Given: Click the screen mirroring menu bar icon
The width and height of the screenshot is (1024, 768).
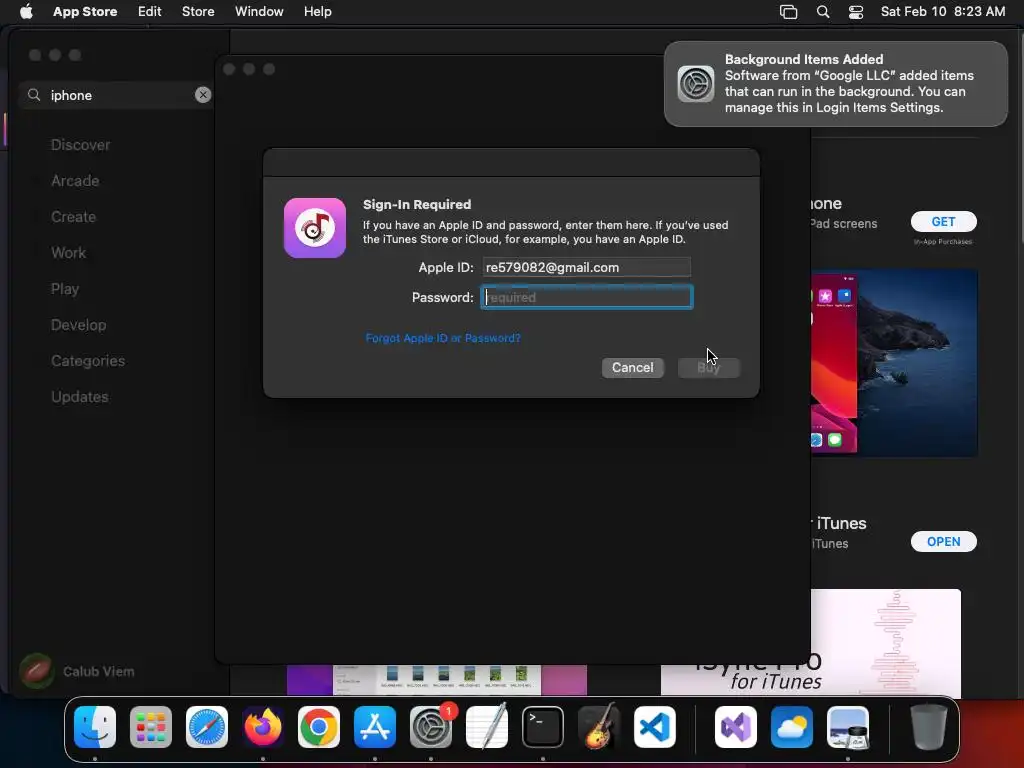Looking at the screenshot, I should (x=788, y=12).
